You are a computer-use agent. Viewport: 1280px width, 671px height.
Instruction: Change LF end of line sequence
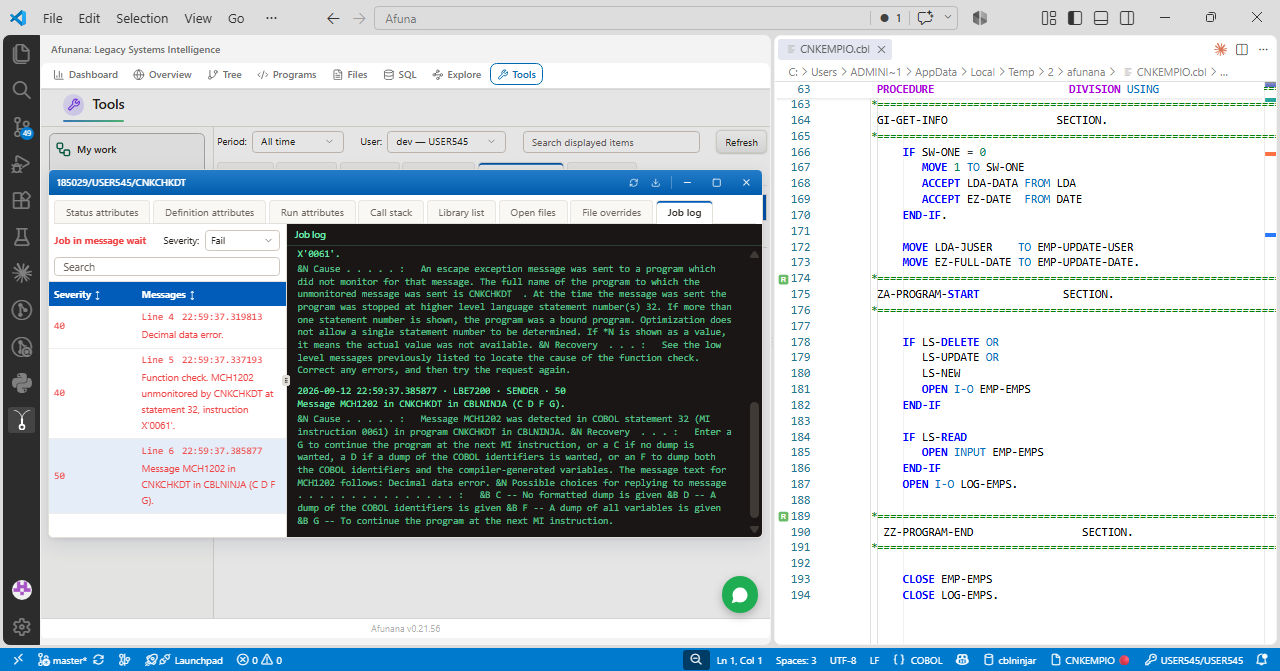pos(874,660)
